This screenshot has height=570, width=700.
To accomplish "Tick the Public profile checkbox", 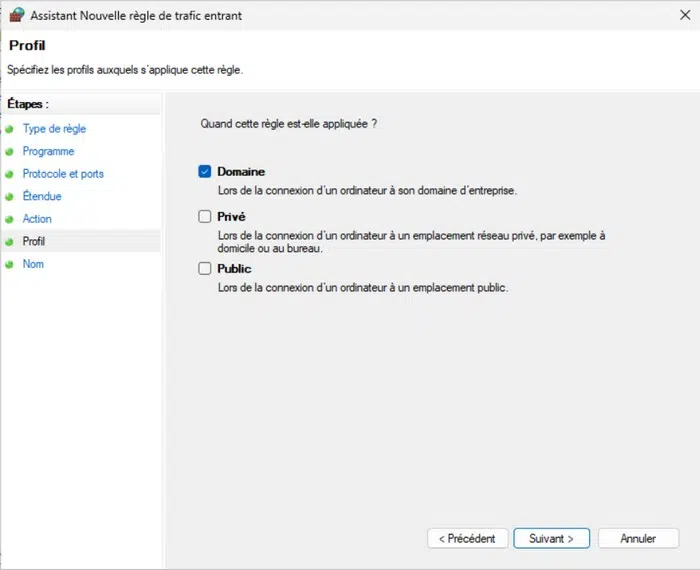I will (205, 269).
